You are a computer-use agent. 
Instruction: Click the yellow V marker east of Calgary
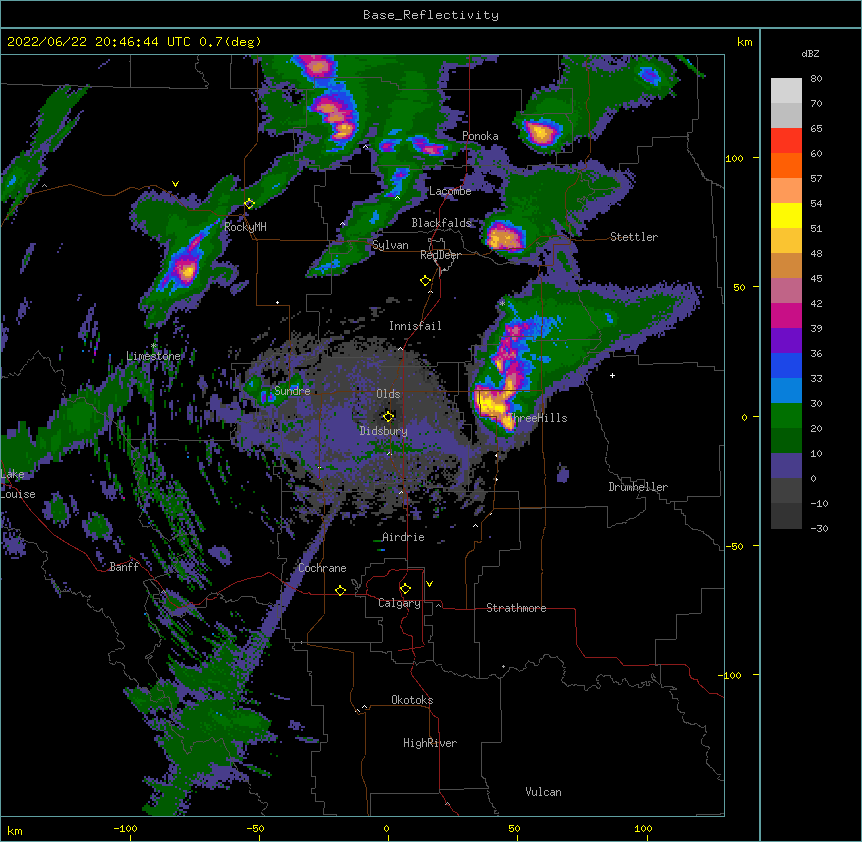[x=429, y=584]
